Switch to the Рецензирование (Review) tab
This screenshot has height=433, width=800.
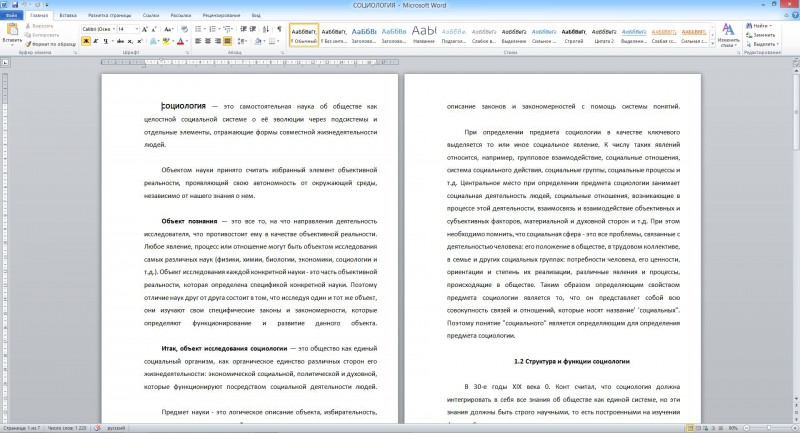click(x=221, y=15)
